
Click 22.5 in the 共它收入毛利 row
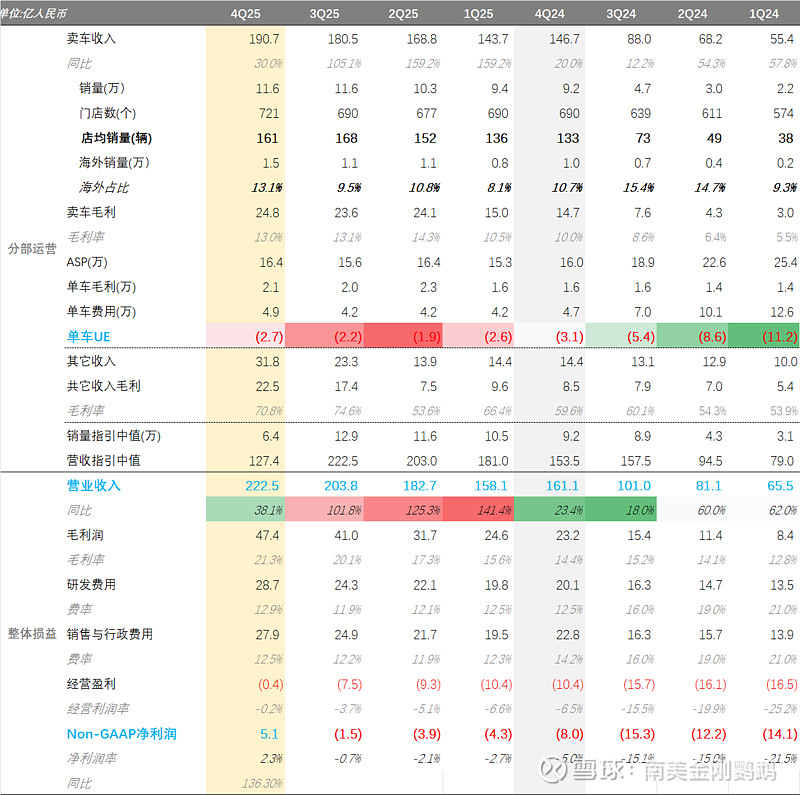(x=267, y=386)
